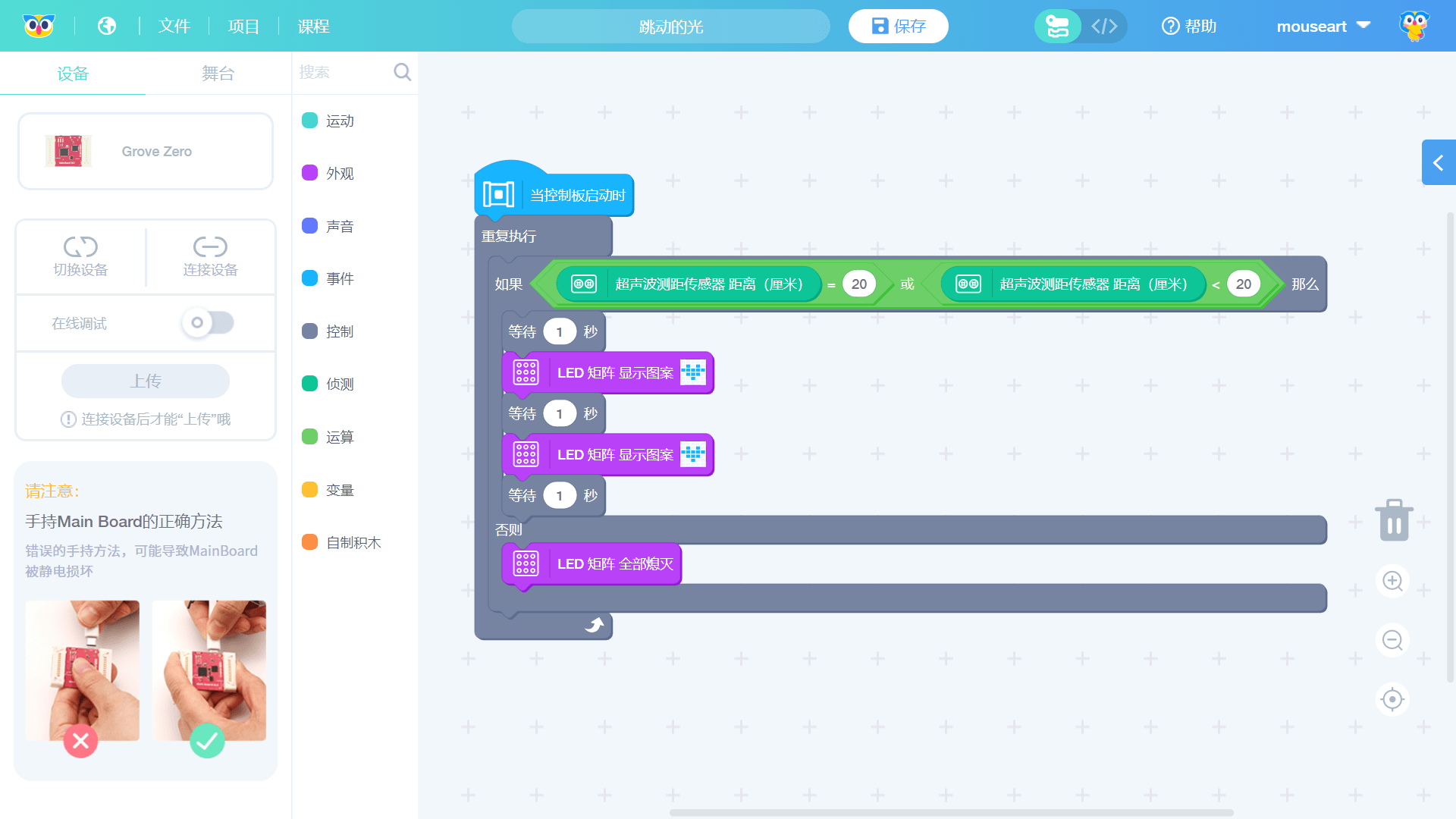Click the project title field 跳动的光

(670, 27)
